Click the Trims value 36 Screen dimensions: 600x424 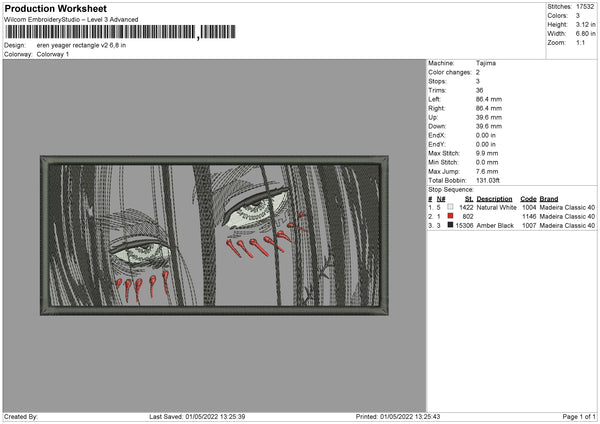(x=479, y=90)
